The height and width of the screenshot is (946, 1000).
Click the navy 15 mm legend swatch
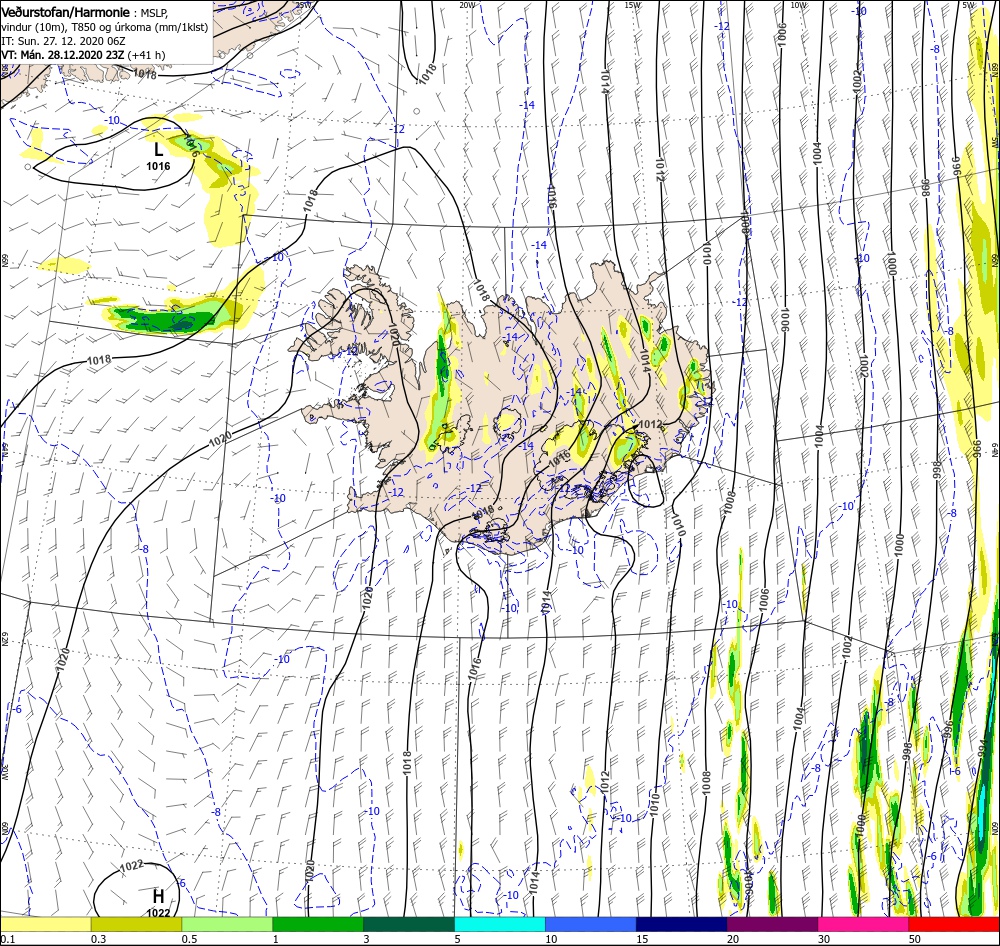682,924
